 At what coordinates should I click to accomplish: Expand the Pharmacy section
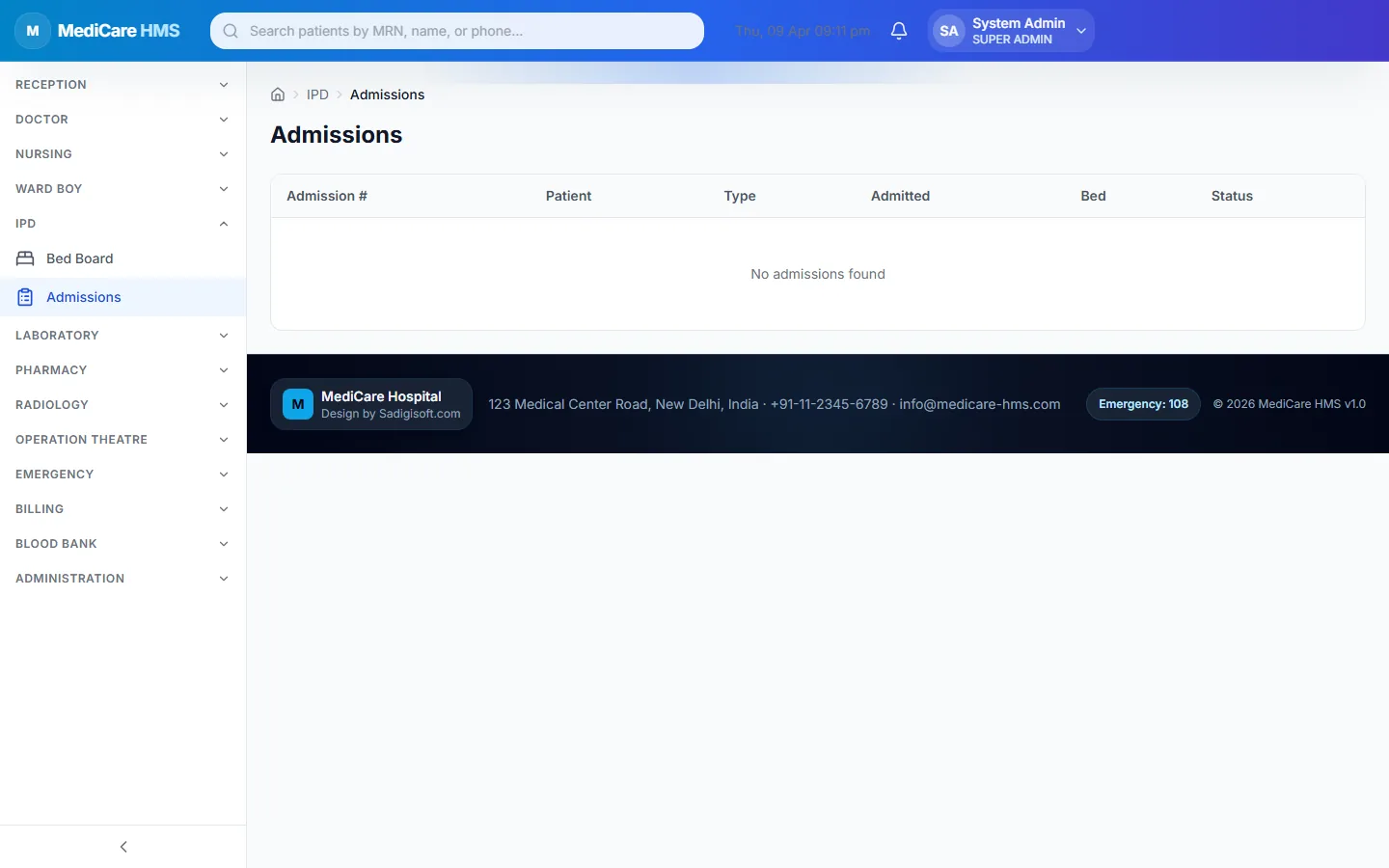click(x=123, y=370)
